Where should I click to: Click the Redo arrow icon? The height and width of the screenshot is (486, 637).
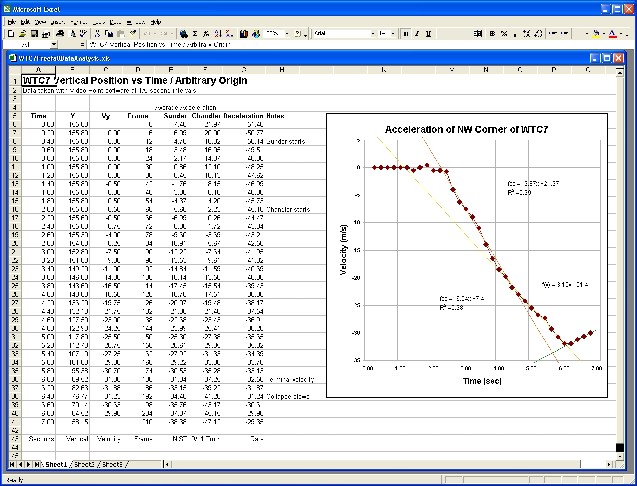click(163, 34)
